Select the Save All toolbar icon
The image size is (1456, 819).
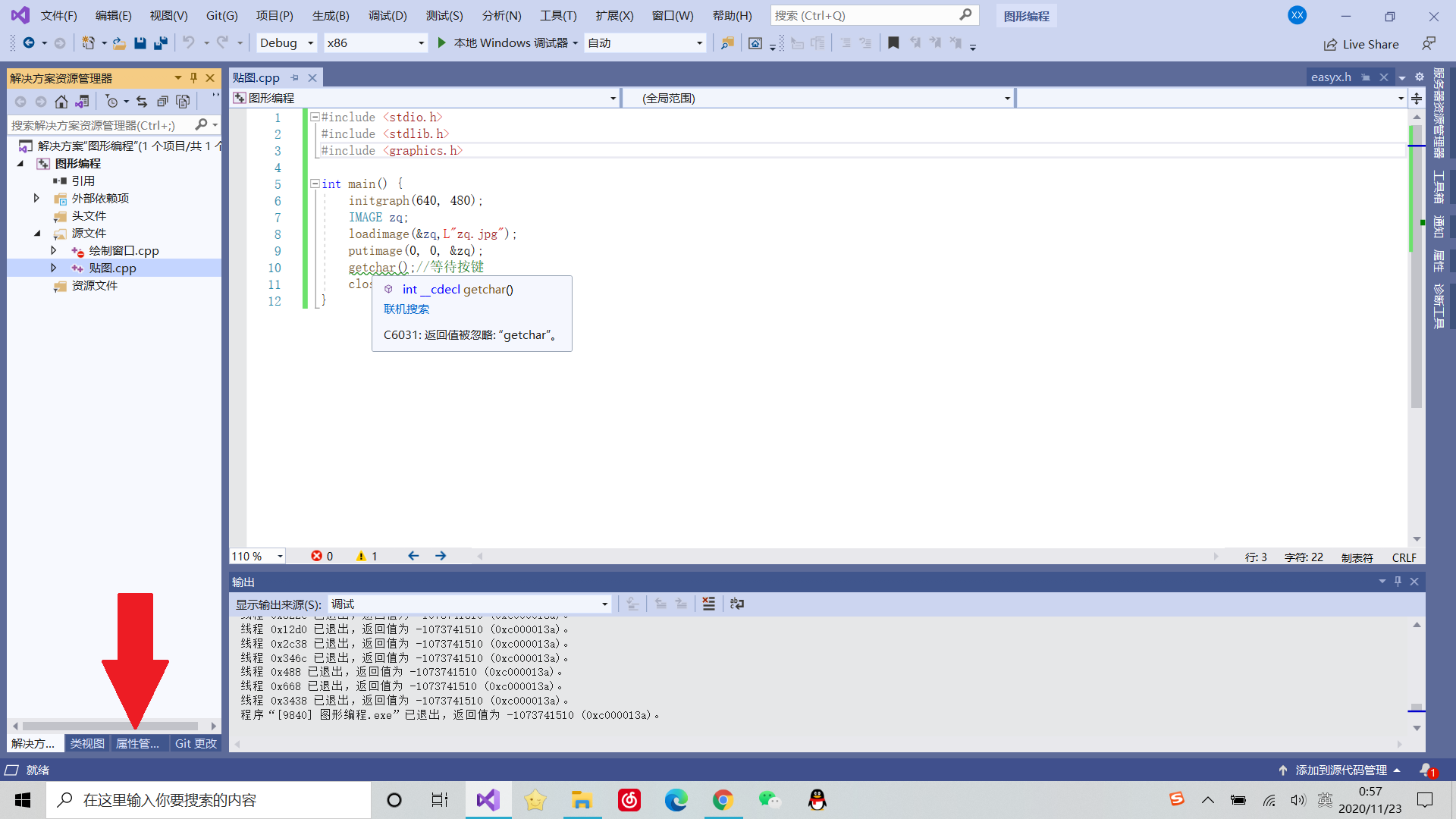point(160,43)
